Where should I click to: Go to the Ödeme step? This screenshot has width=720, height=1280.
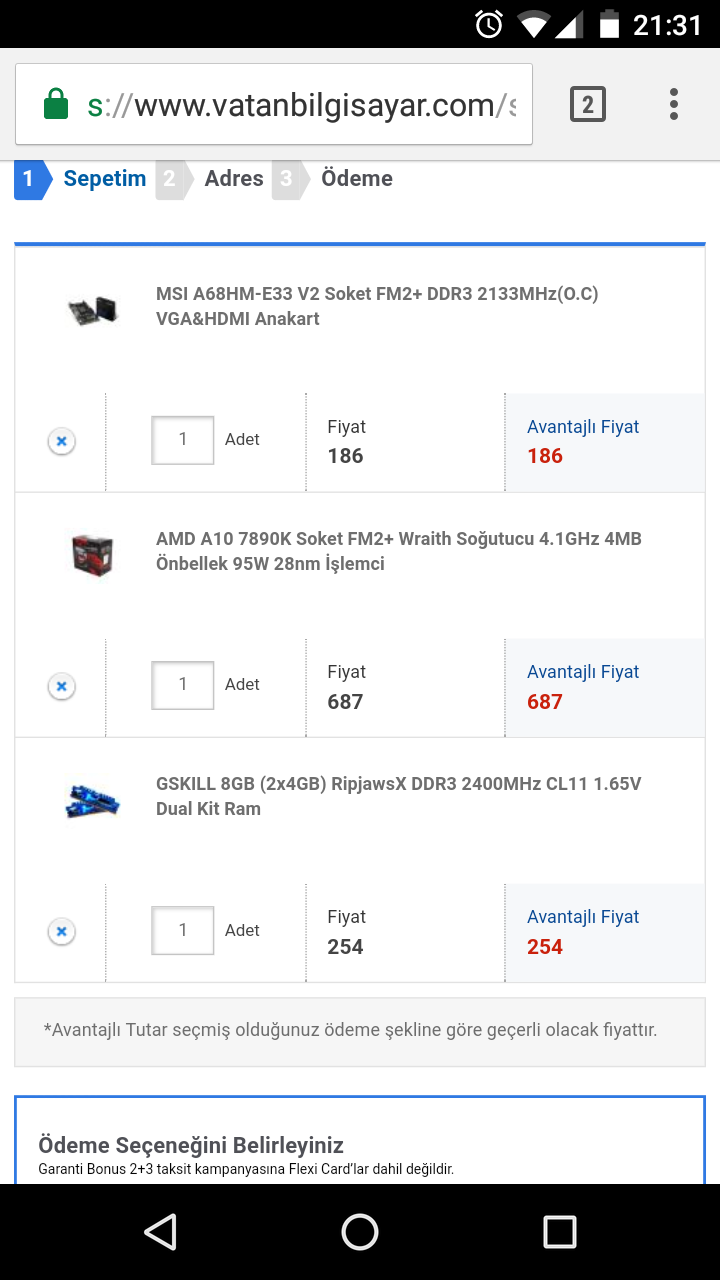pyautogui.click(x=356, y=179)
